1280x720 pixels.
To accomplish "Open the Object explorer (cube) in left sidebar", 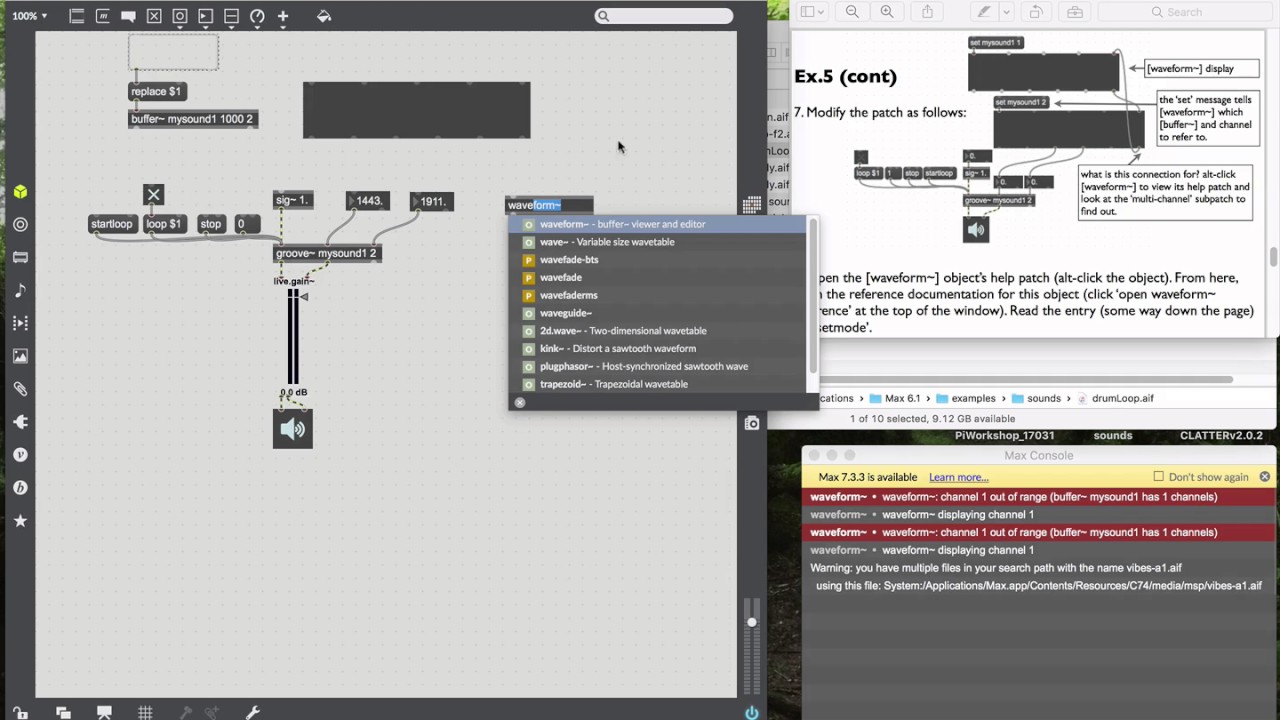I will 20,192.
